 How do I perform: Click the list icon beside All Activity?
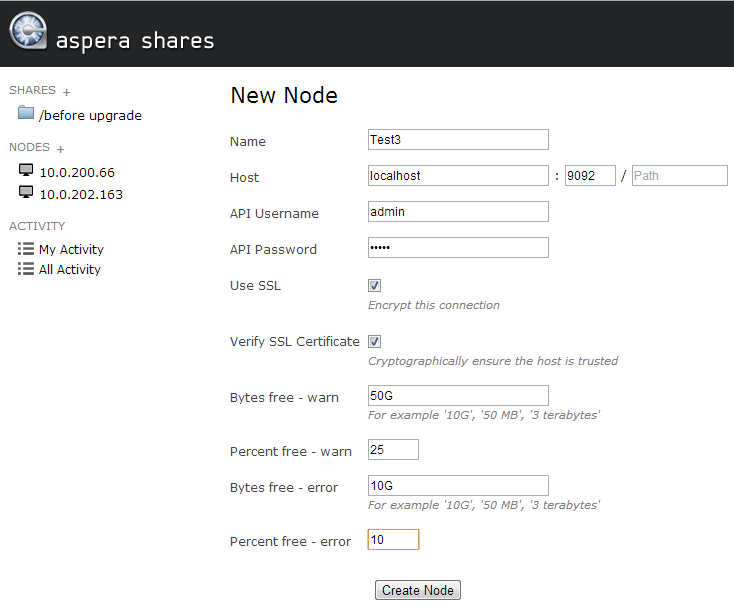pos(26,269)
